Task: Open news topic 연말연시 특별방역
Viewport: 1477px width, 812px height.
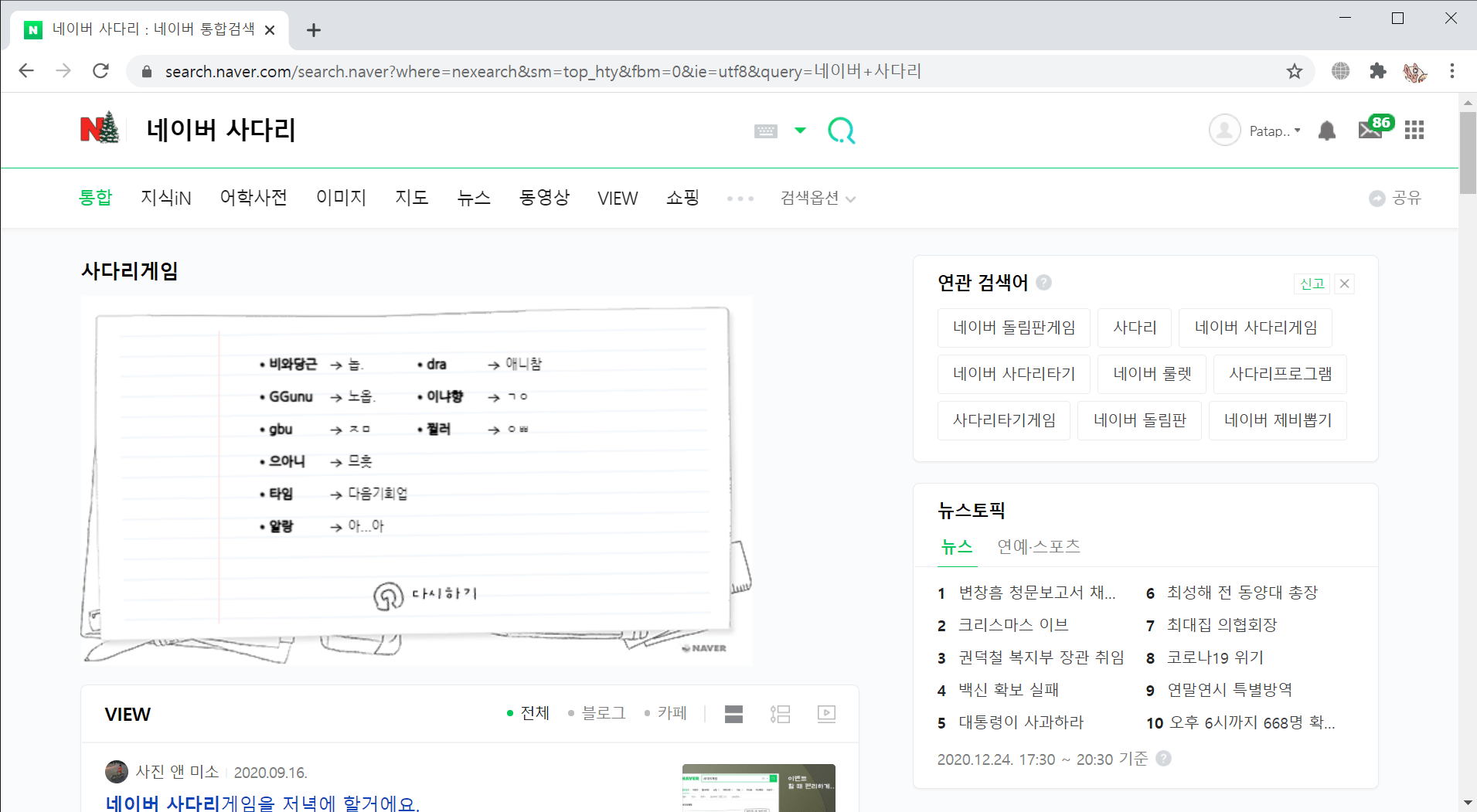Action: coord(1230,690)
